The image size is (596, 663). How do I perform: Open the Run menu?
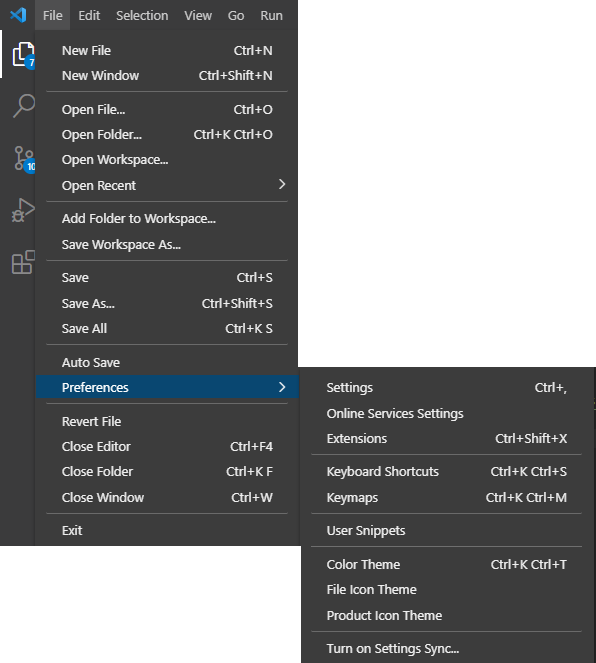click(271, 15)
